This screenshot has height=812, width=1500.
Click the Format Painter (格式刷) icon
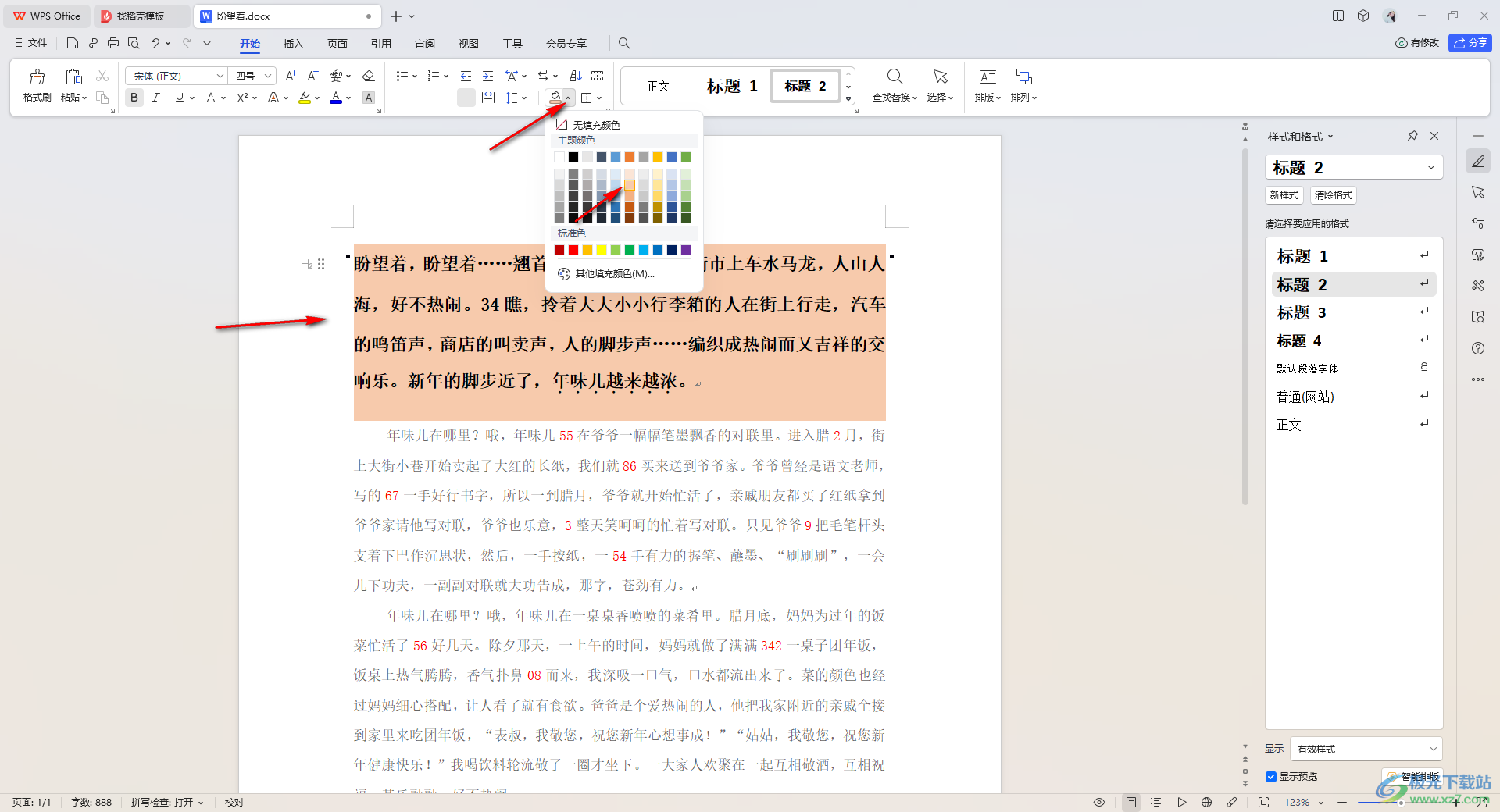37,77
